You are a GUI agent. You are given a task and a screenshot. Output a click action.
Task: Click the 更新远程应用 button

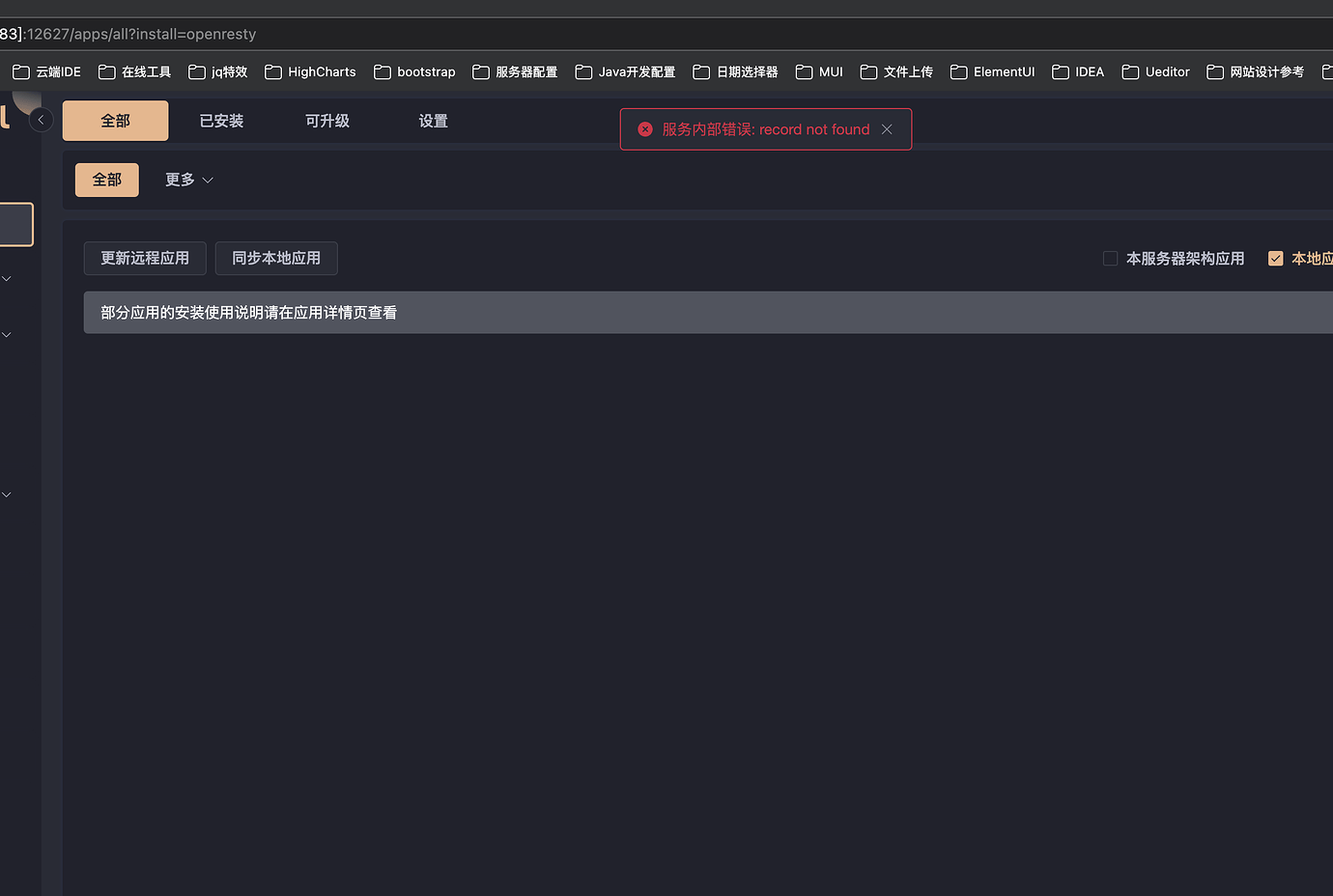[144, 258]
